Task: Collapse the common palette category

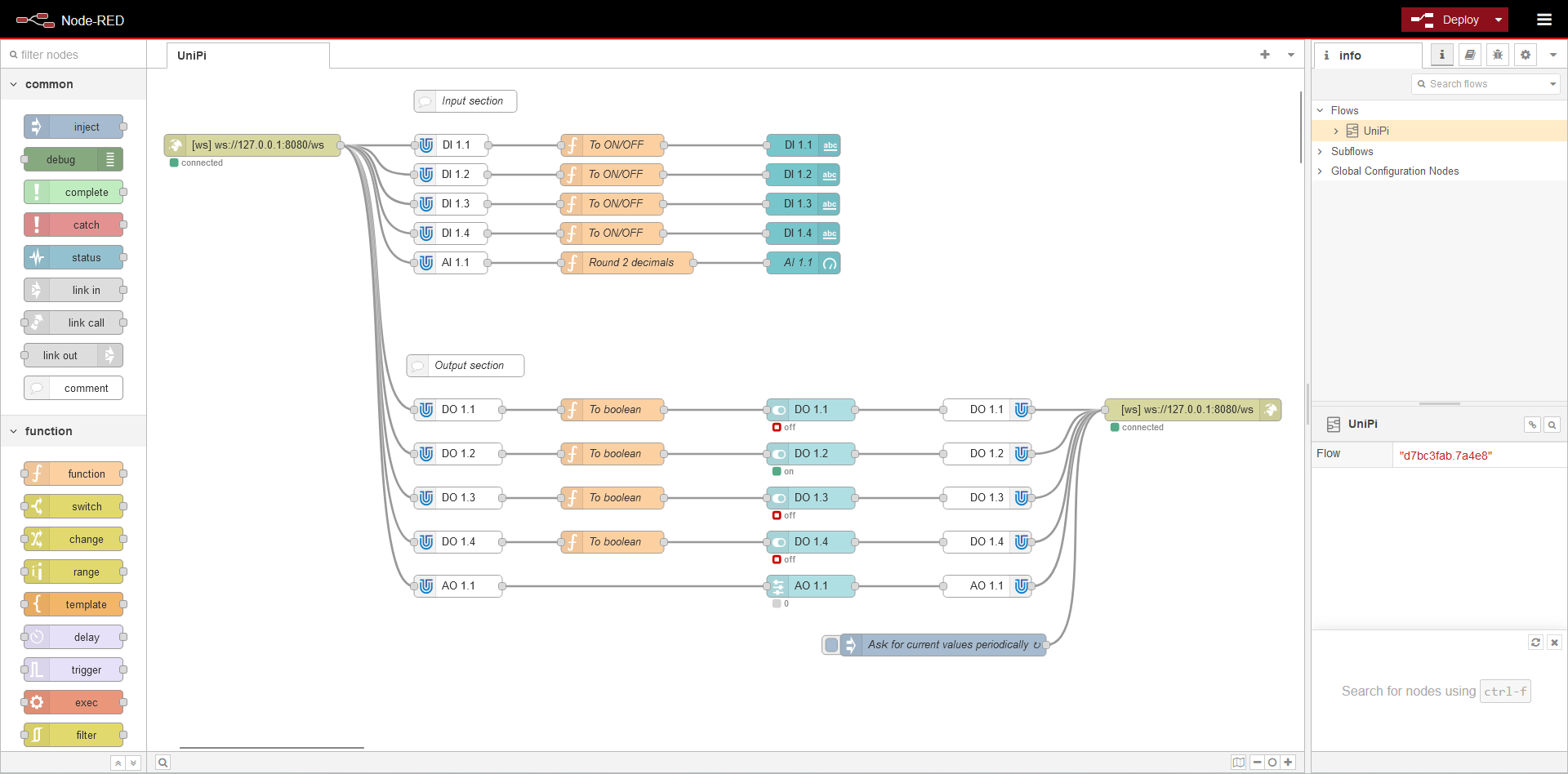Action: pyautogui.click(x=73, y=84)
